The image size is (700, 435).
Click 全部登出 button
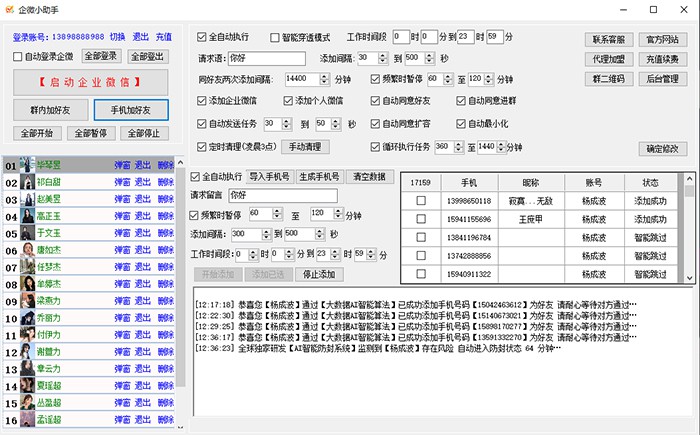pos(147,57)
